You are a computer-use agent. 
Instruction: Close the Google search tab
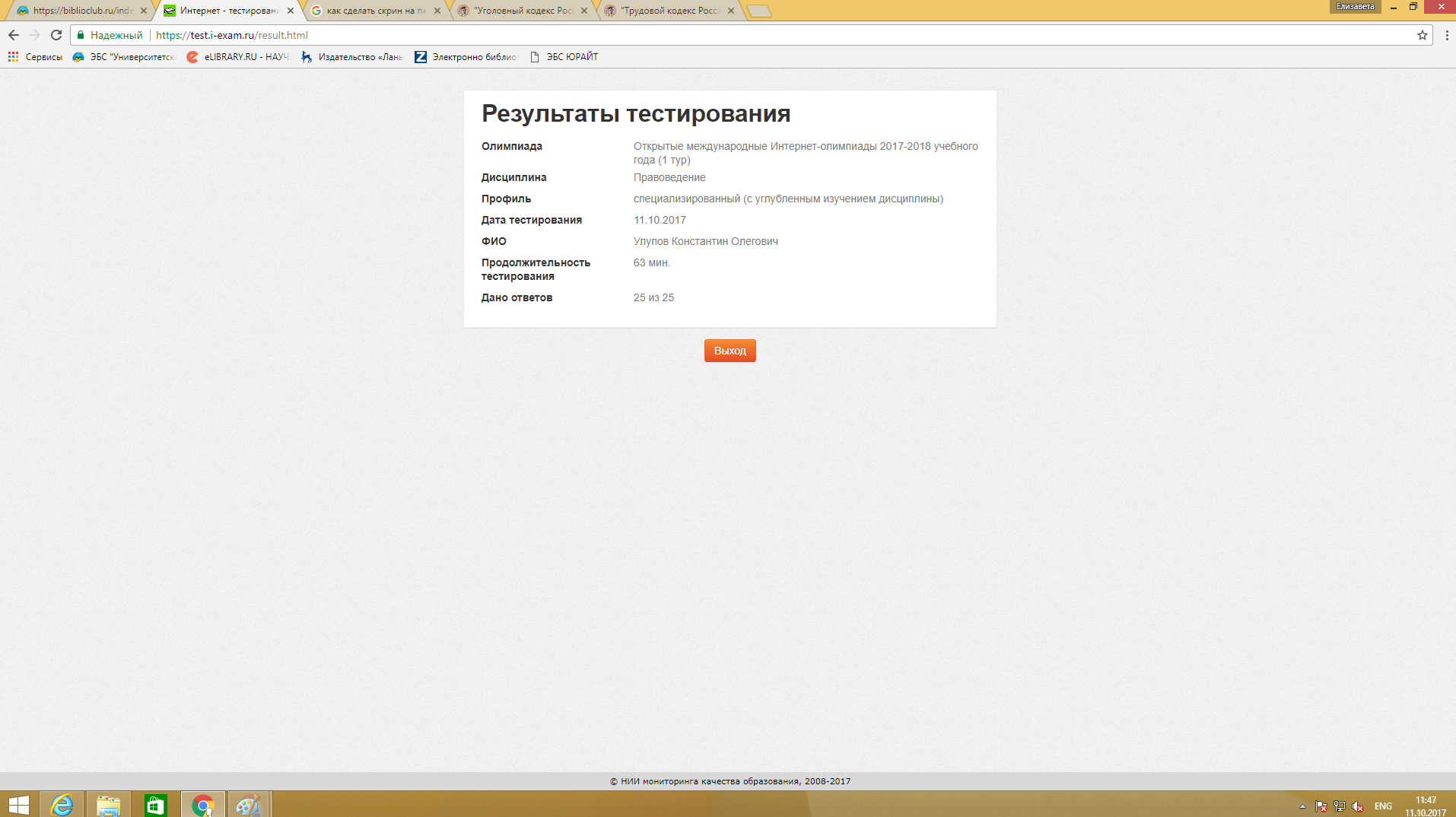(x=437, y=11)
